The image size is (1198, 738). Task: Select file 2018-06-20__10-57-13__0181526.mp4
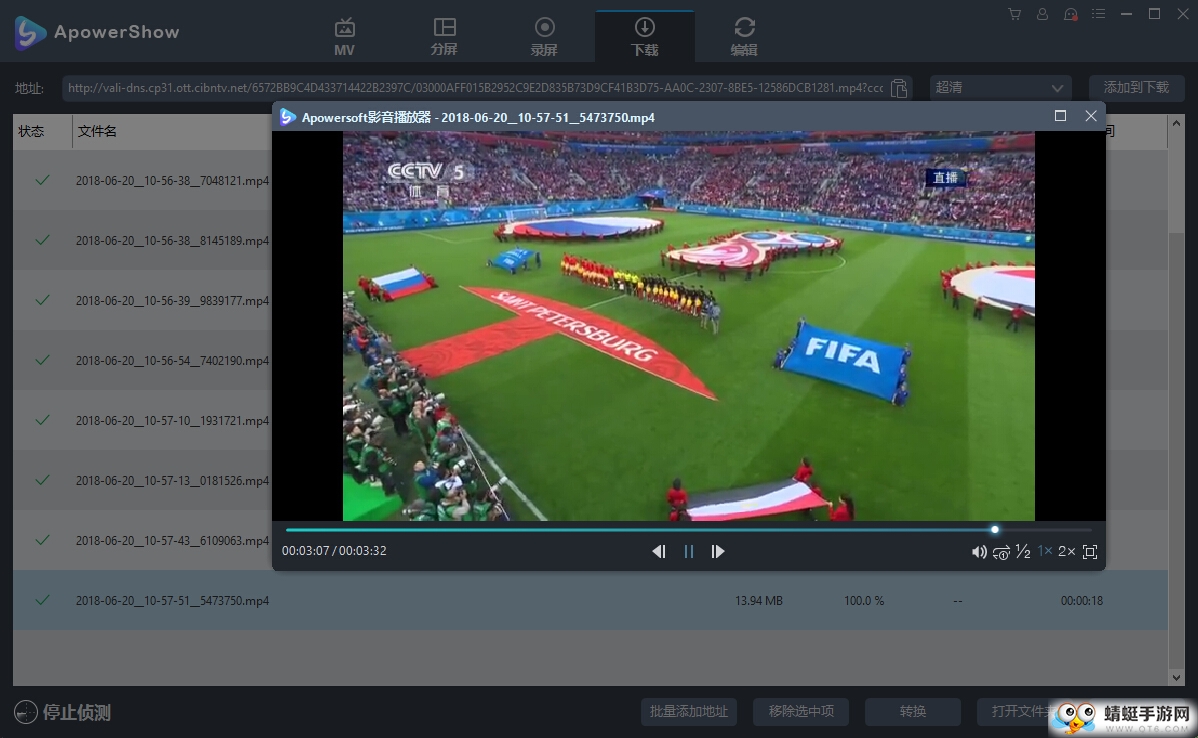[172, 481]
